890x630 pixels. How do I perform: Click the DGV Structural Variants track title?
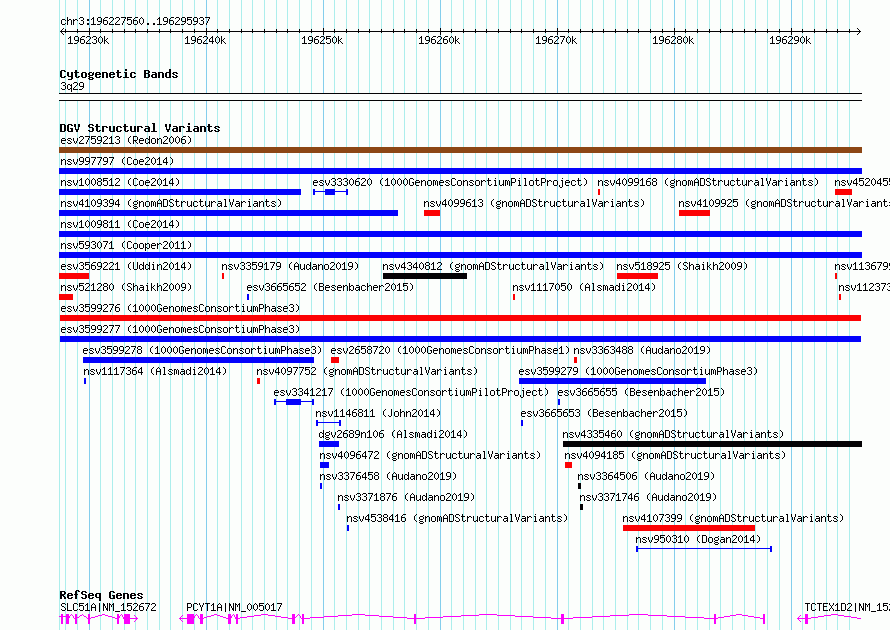140,128
